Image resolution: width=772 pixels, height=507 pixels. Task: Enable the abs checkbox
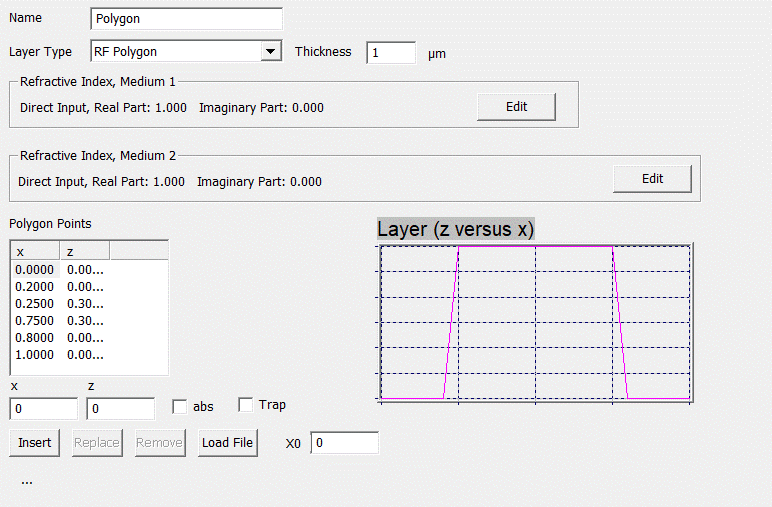[x=180, y=407]
